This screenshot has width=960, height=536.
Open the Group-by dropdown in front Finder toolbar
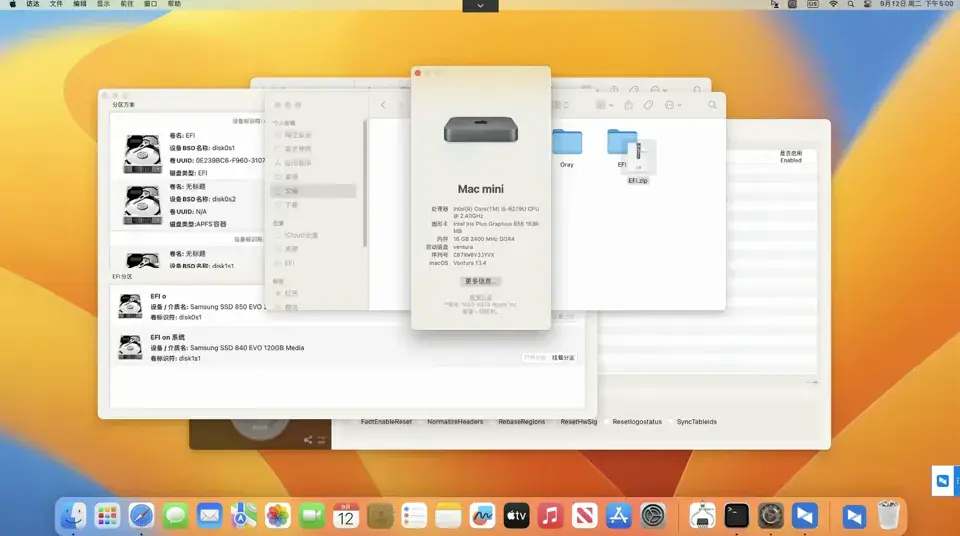(604, 105)
